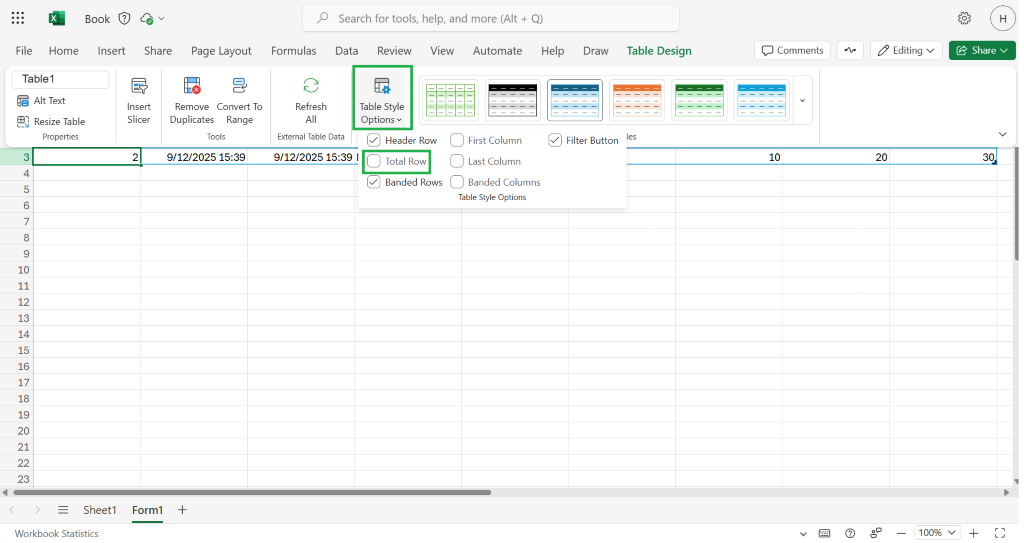This screenshot has height=543, width=1024.
Task: Add a new sheet with plus icon
Action: click(182, 510)
